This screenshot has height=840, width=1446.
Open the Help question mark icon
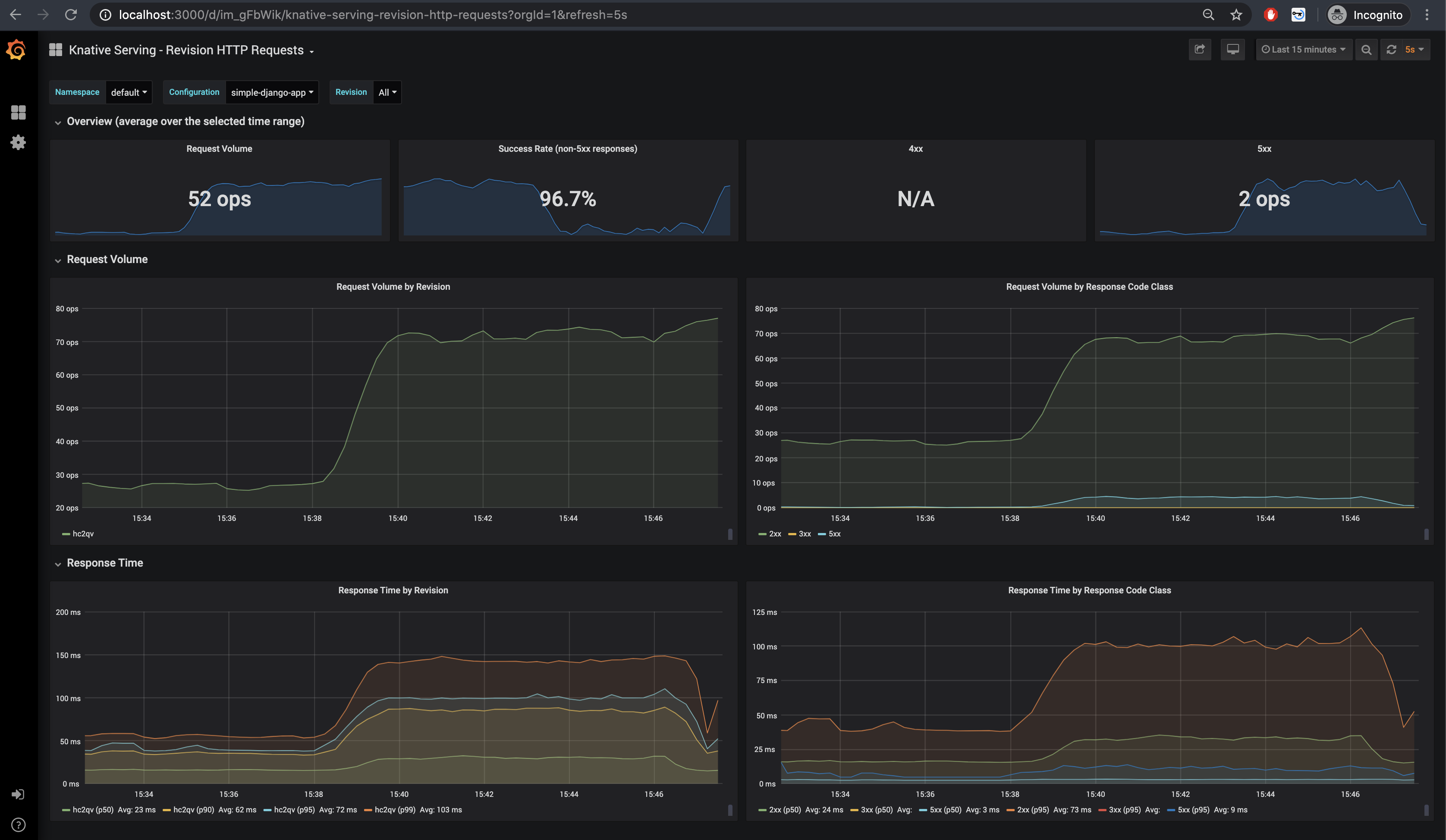pos(19,825)
